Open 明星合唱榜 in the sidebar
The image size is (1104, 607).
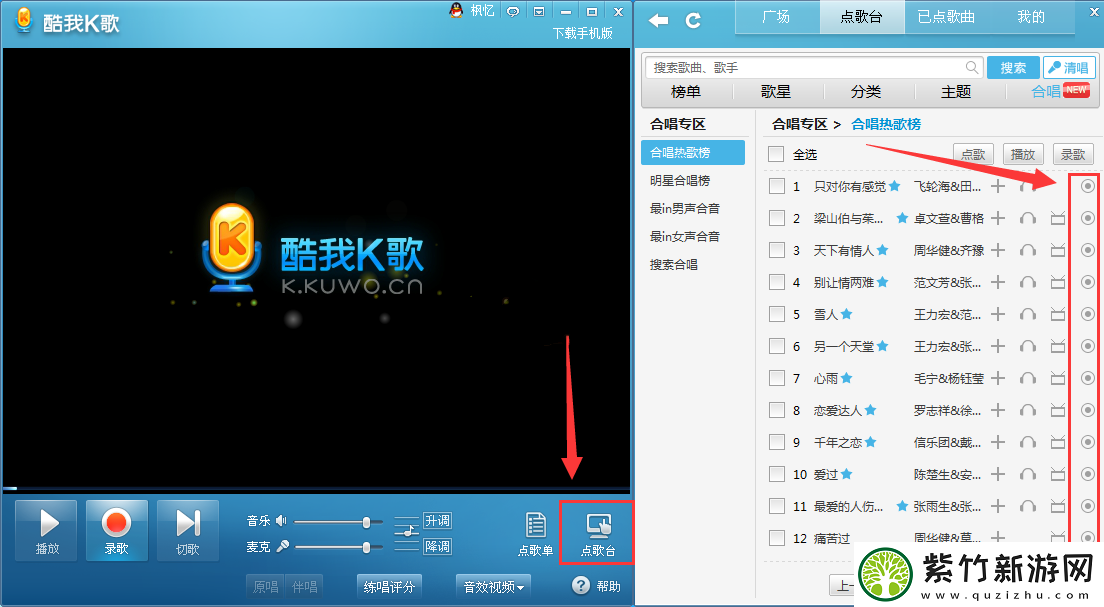coord(680,180)
